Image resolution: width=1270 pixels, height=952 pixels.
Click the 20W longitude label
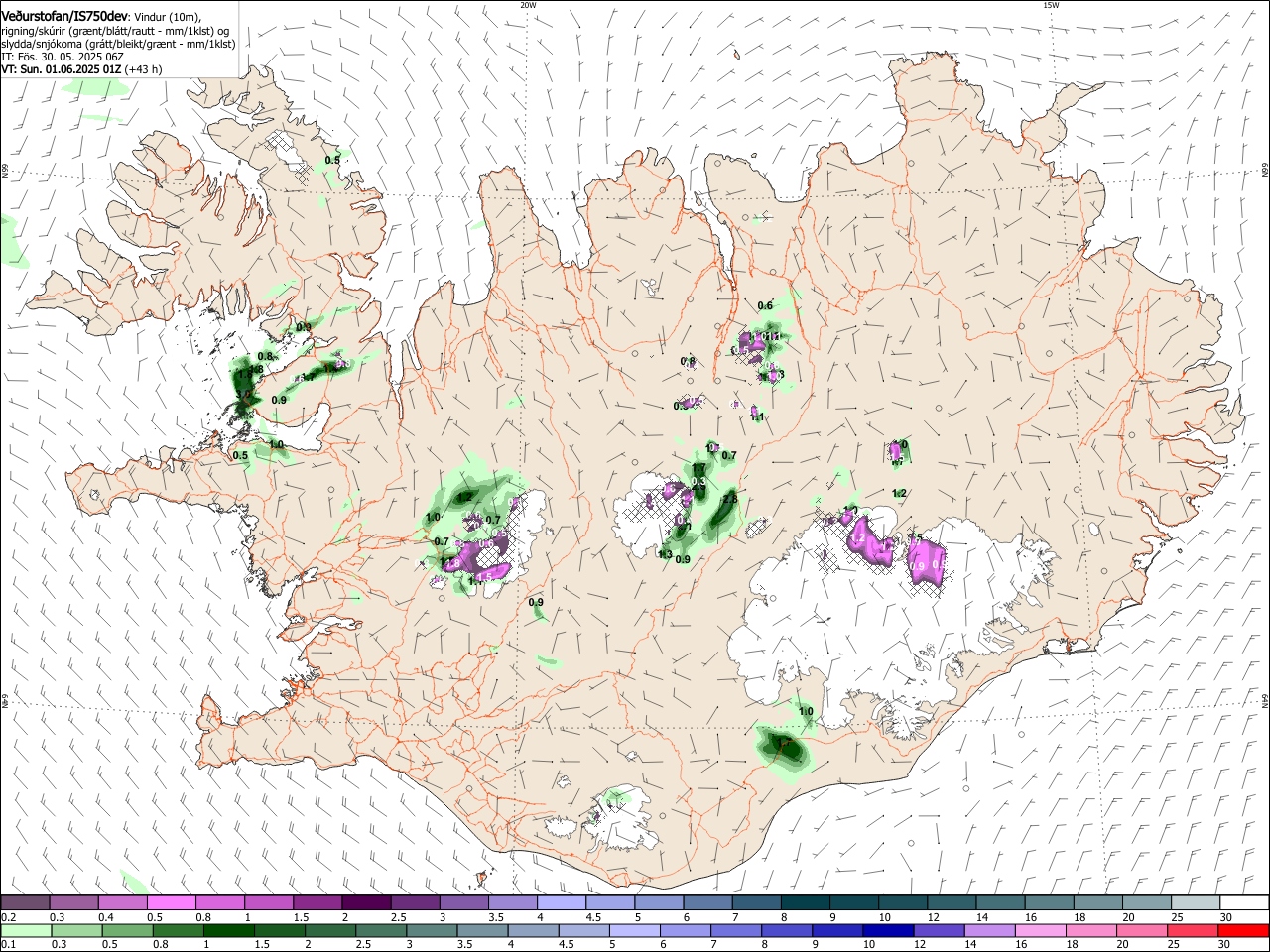tap(528, 5)
